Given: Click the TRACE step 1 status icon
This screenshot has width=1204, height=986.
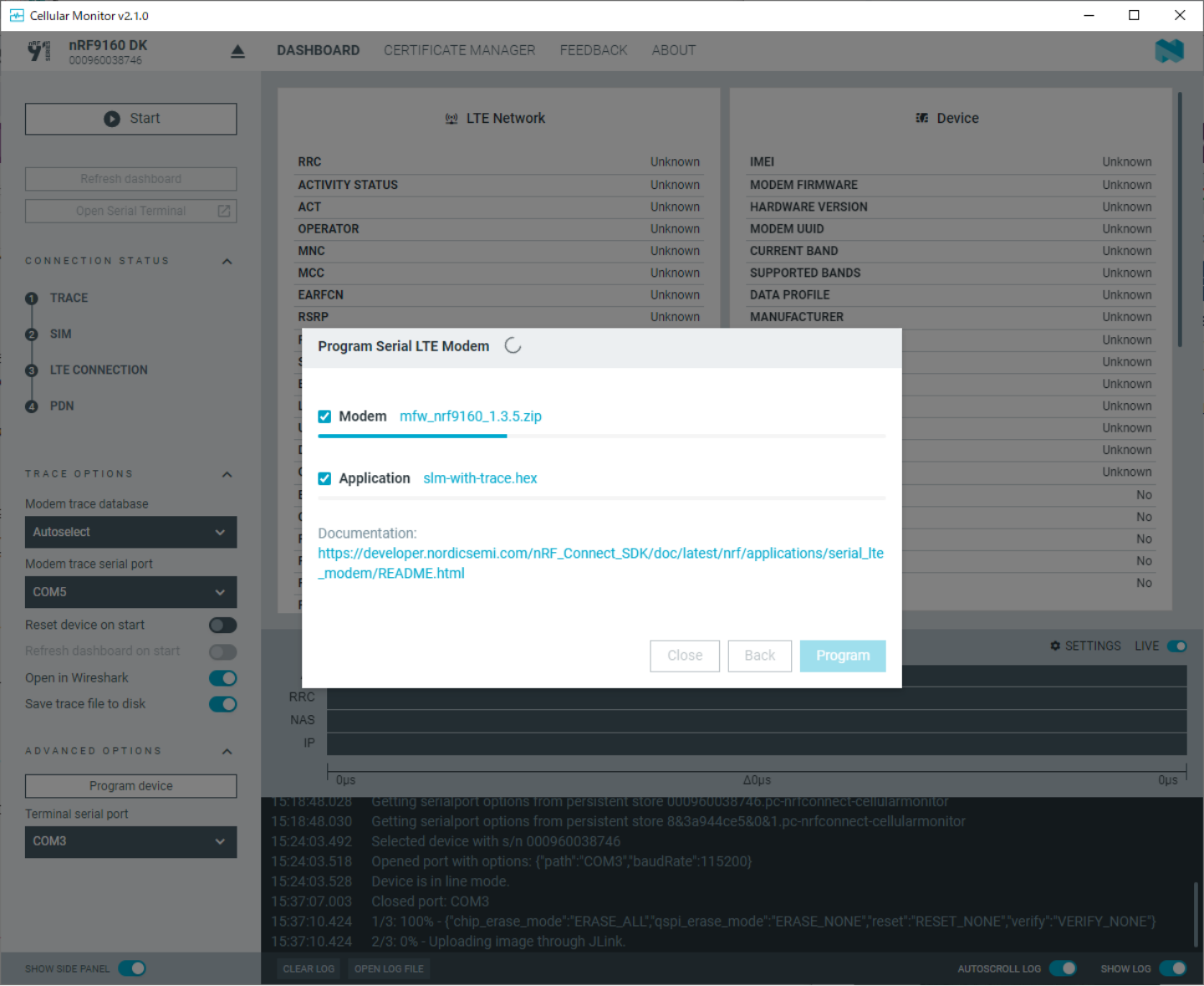Looking at the screenshot, I should [x=32, y=299].
